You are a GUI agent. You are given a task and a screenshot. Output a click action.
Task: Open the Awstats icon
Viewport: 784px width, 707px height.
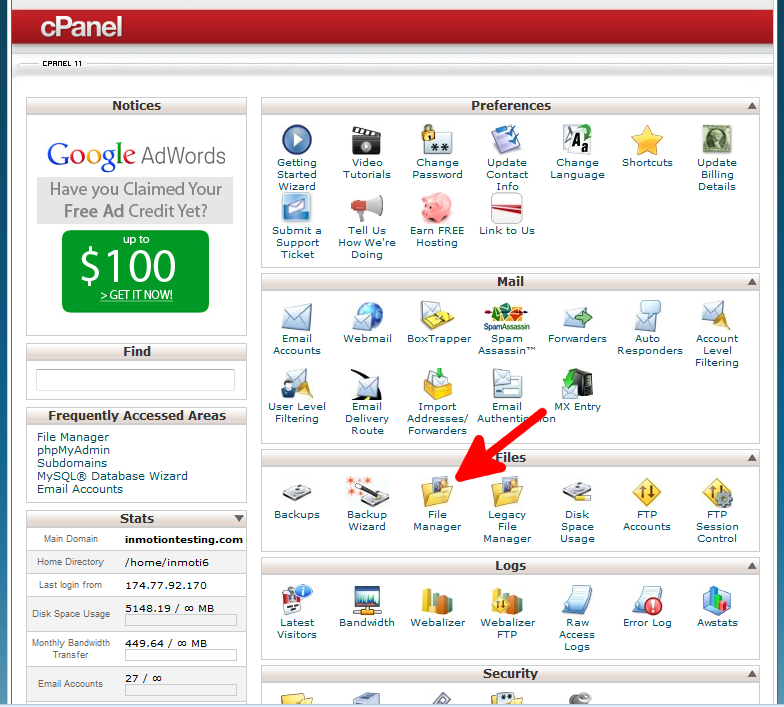tap(717, 600)
